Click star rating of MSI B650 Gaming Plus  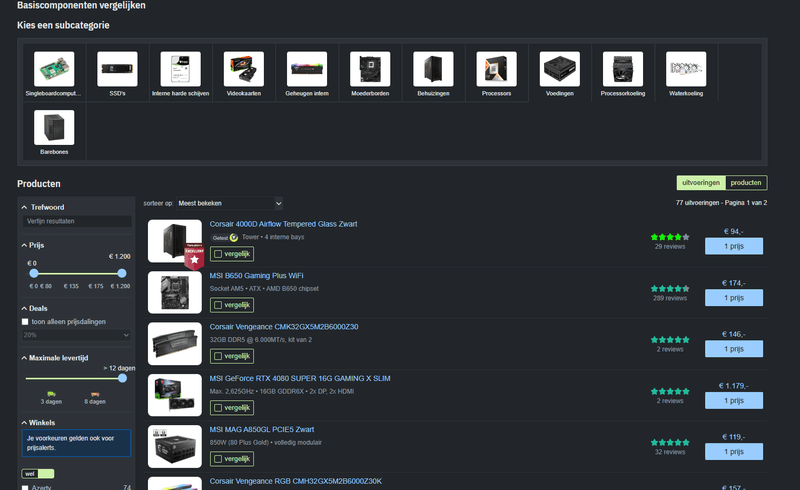point(670,289)
